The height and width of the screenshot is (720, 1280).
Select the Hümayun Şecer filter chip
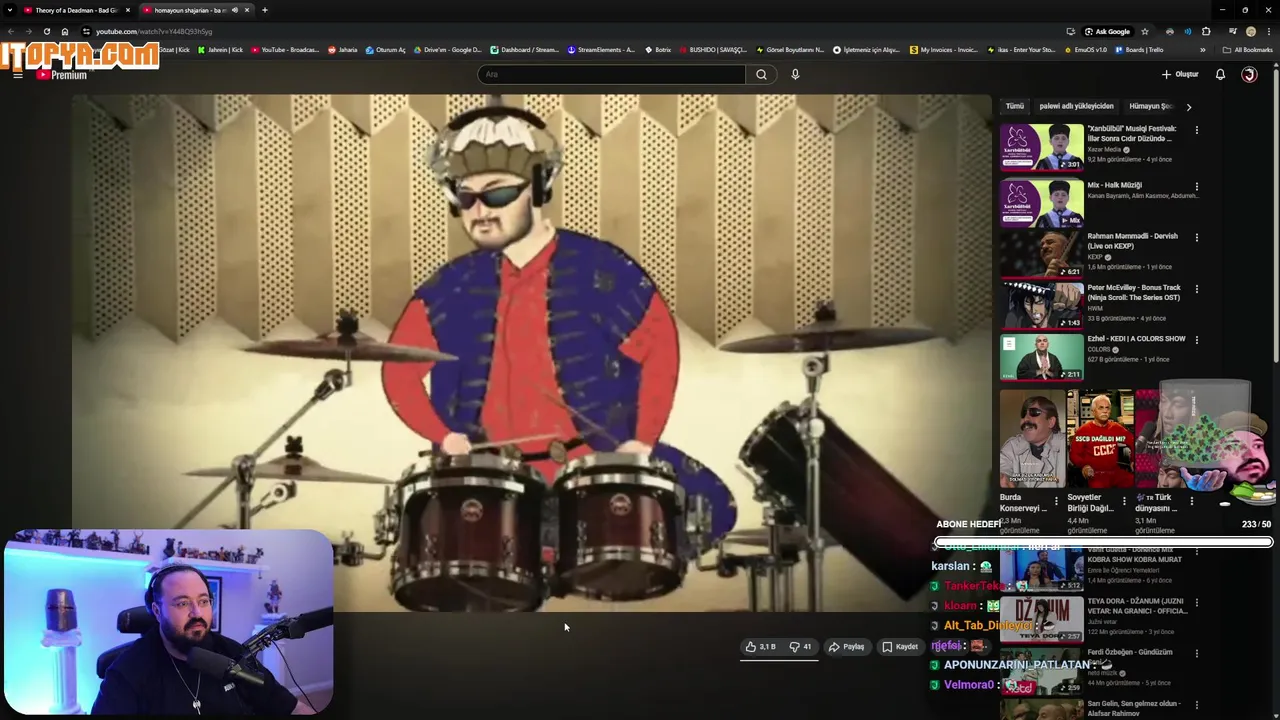[x=1150, y=106]
